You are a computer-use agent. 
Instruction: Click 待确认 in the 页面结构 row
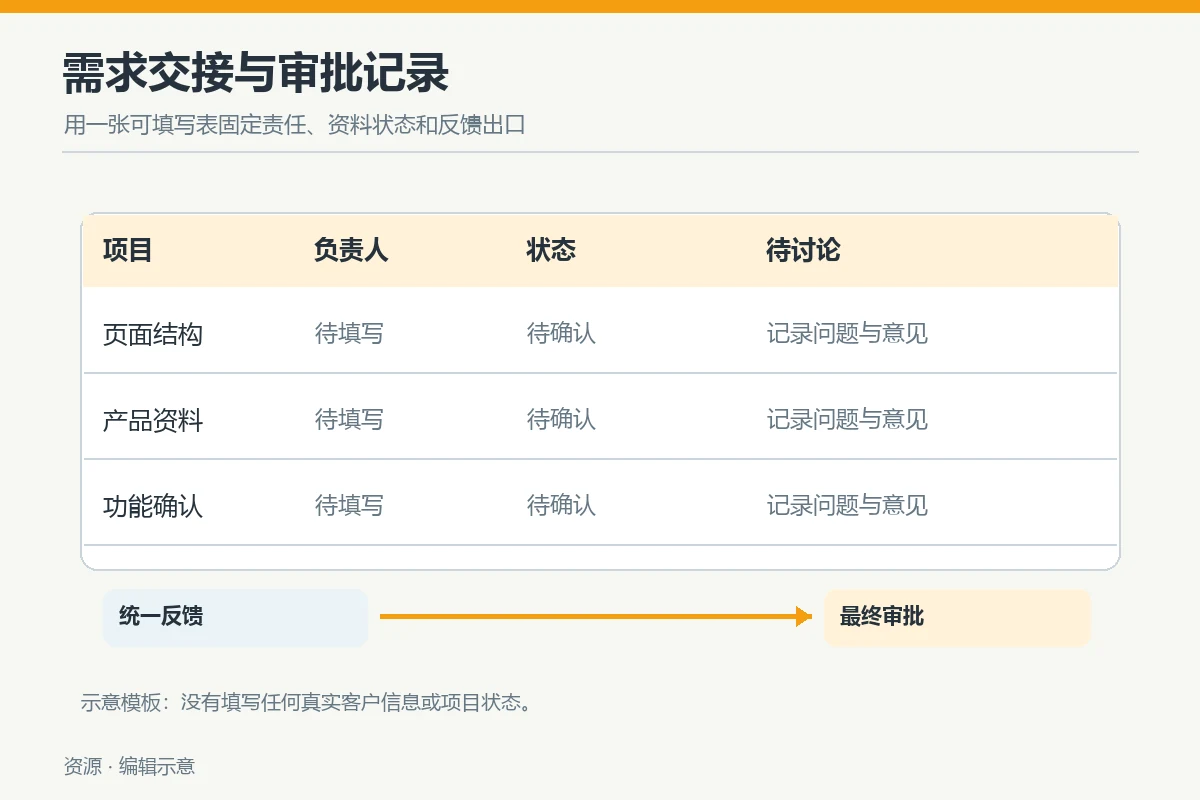click(561, 334)
